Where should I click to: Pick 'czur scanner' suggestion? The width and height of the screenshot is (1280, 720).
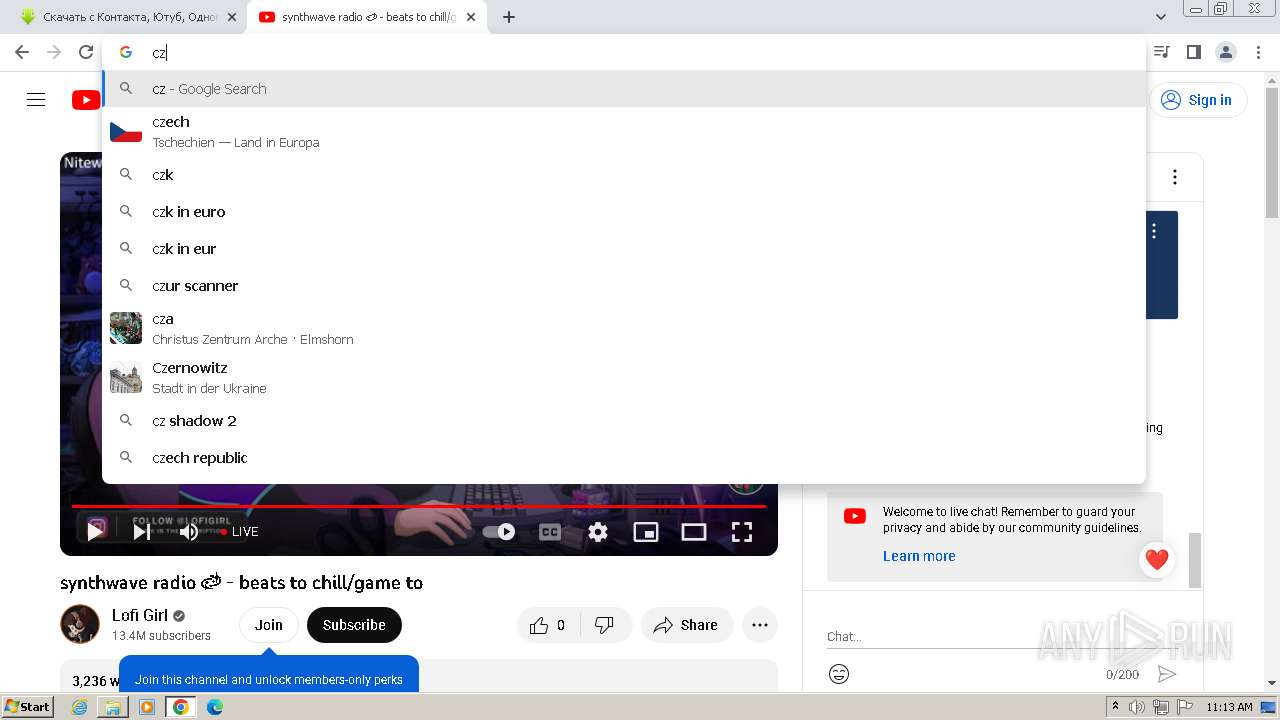pyautogui.click(x=624, y=286)
